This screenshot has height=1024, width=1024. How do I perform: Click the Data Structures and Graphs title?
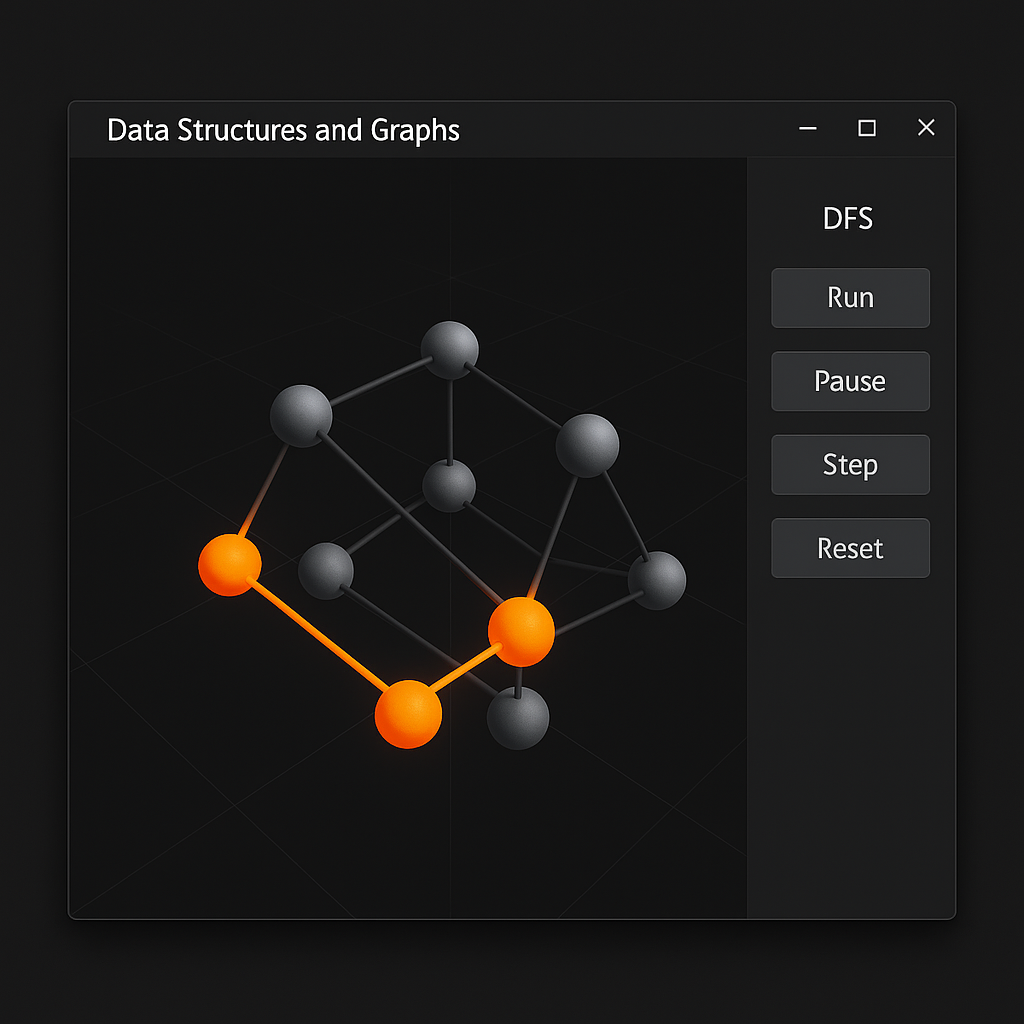coord(283,131)
